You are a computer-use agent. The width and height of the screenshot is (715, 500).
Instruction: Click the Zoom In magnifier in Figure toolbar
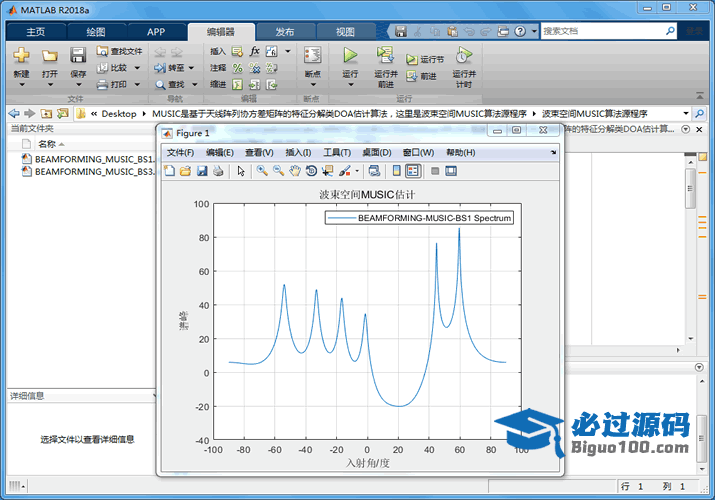[x=261, y=171]
